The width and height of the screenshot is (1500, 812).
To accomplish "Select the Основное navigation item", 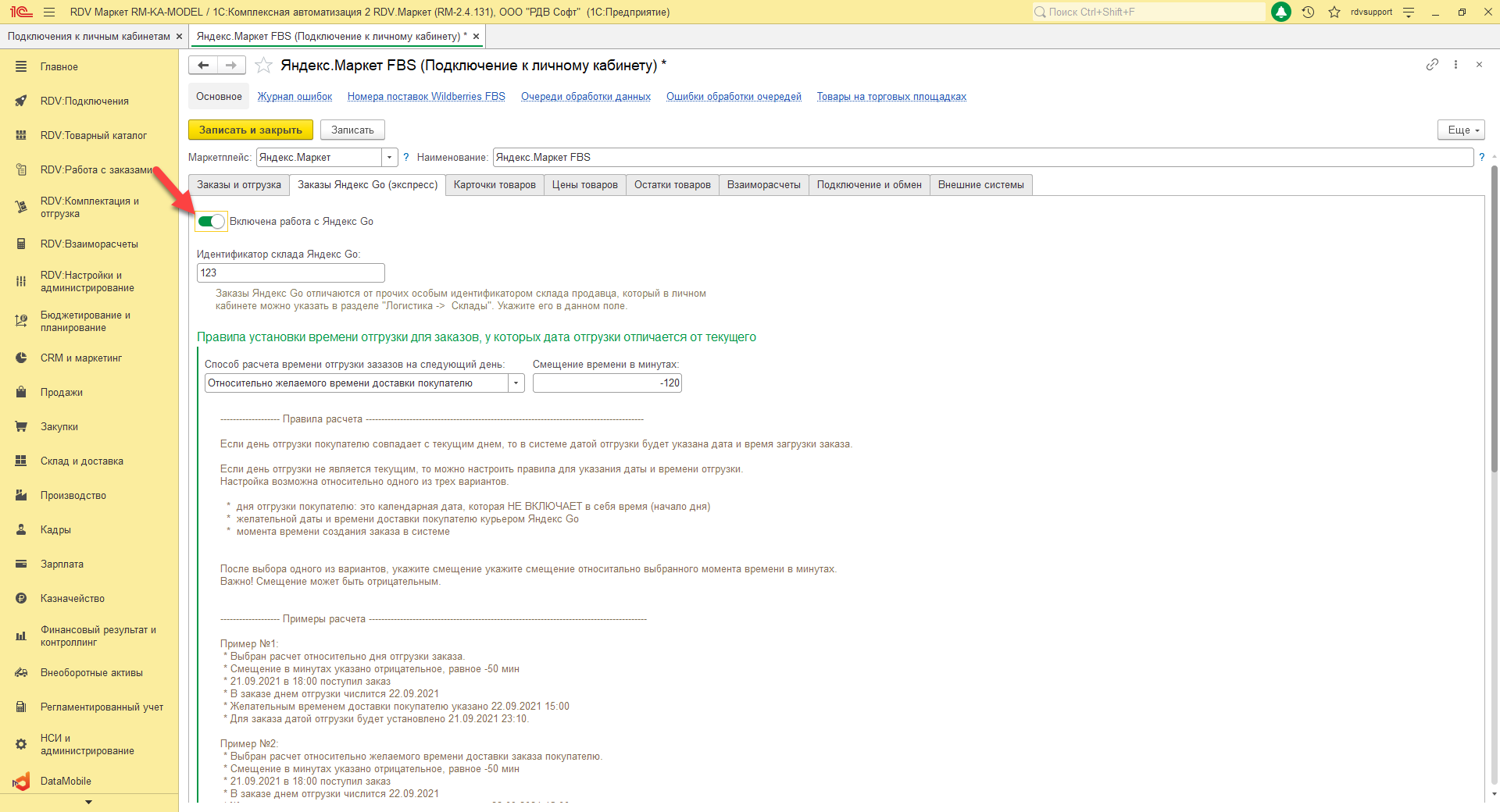I will [x=219, y=97].
